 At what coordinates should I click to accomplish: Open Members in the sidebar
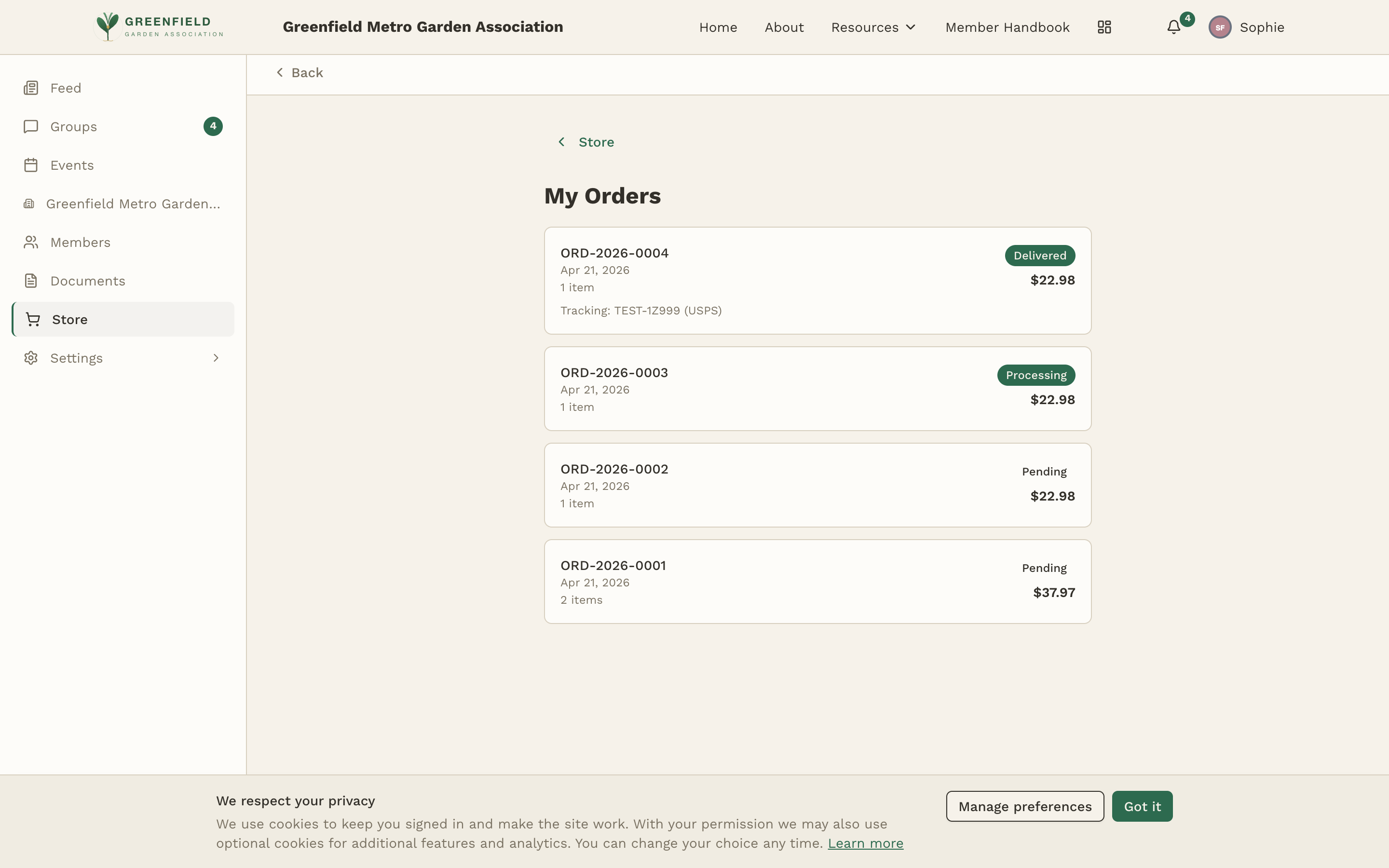click(123, 242)
